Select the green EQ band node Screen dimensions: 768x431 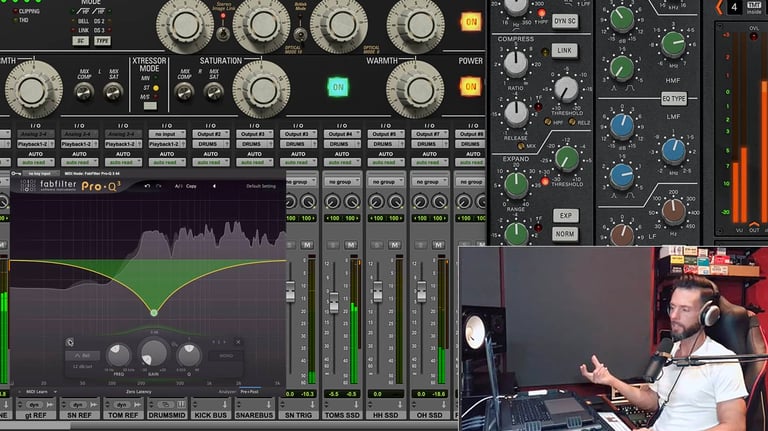[x=154, y=312]
